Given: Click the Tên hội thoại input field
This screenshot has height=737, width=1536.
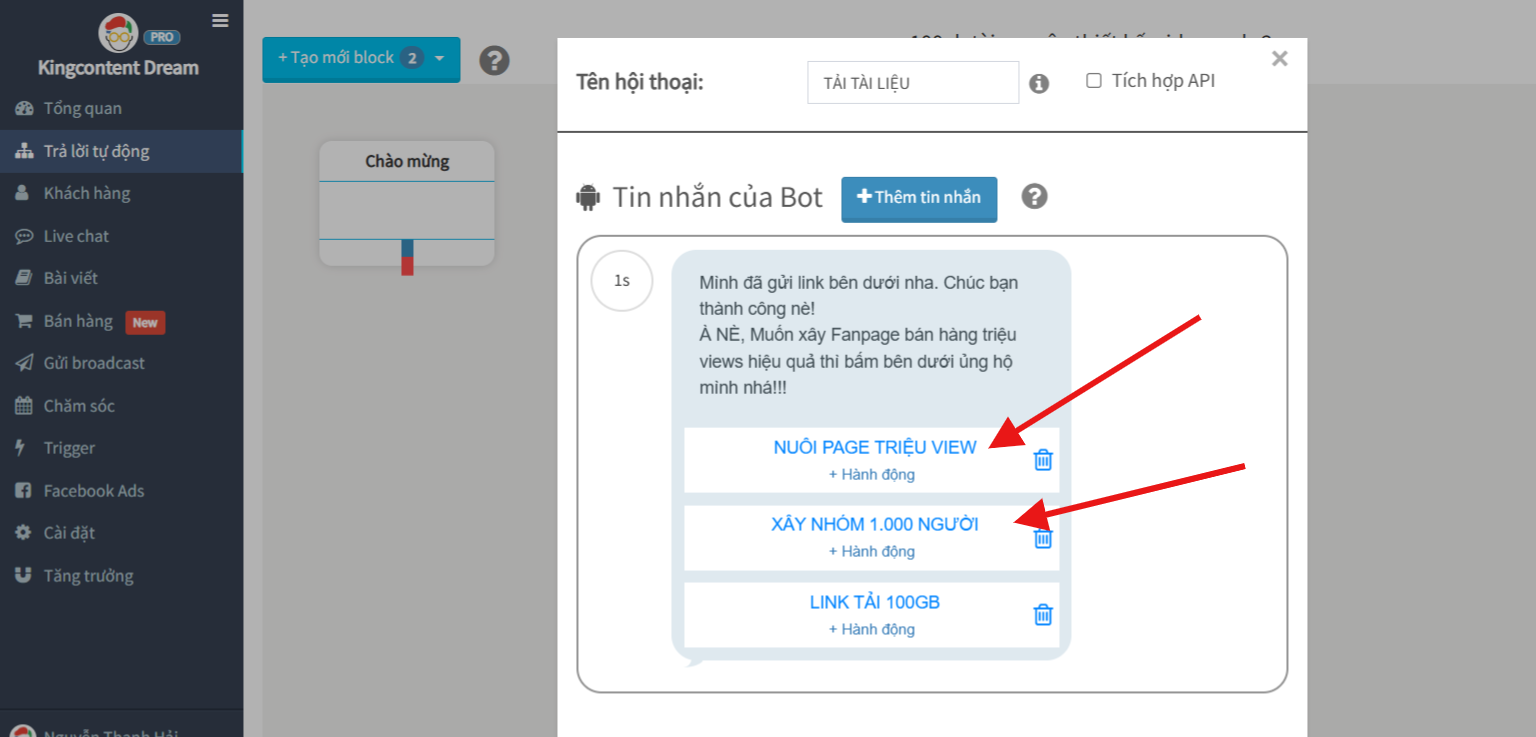Looking at the screenshot, I should point(912,83).
